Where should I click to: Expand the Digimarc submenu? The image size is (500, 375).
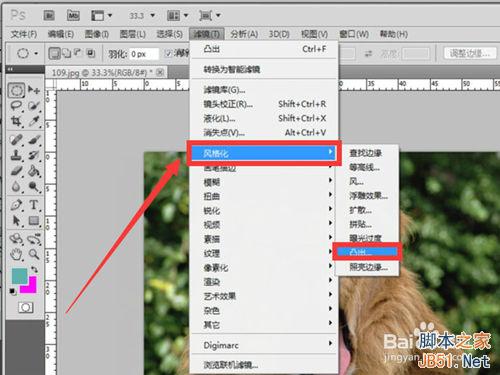(x=264, y=345)
